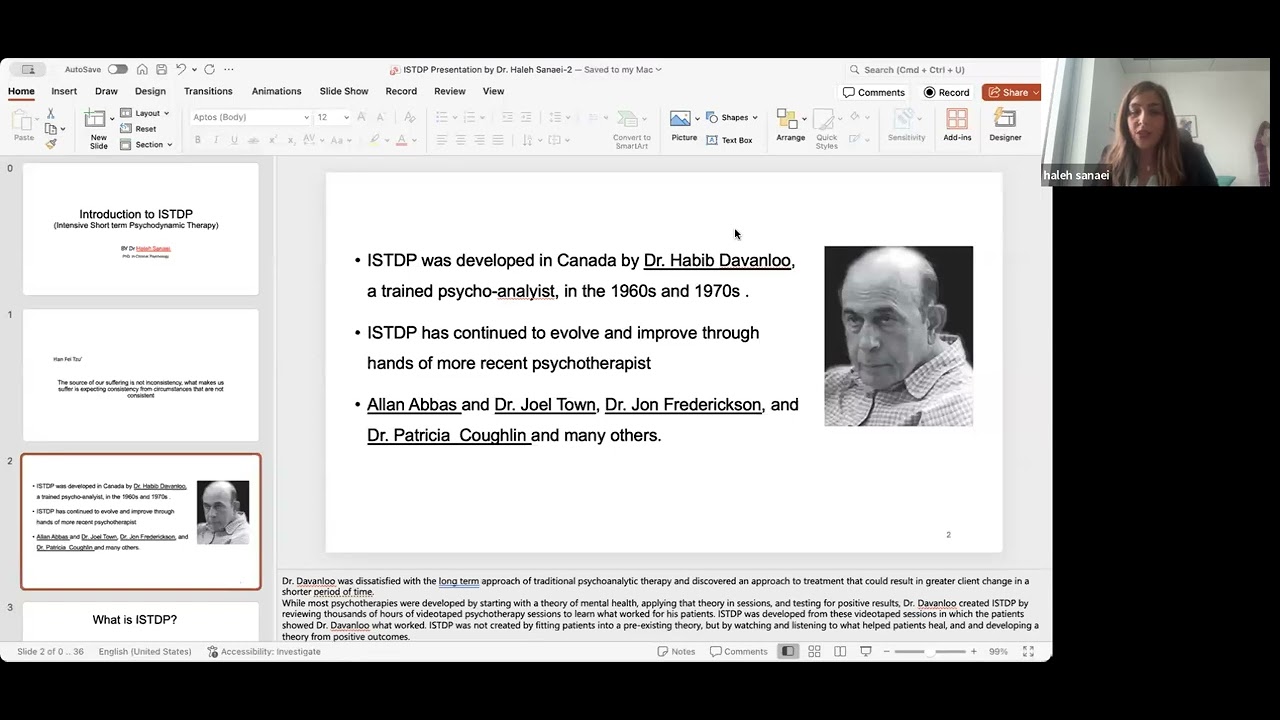Fit slide to window icon

pyautogui.click(x=1028, y=652)
